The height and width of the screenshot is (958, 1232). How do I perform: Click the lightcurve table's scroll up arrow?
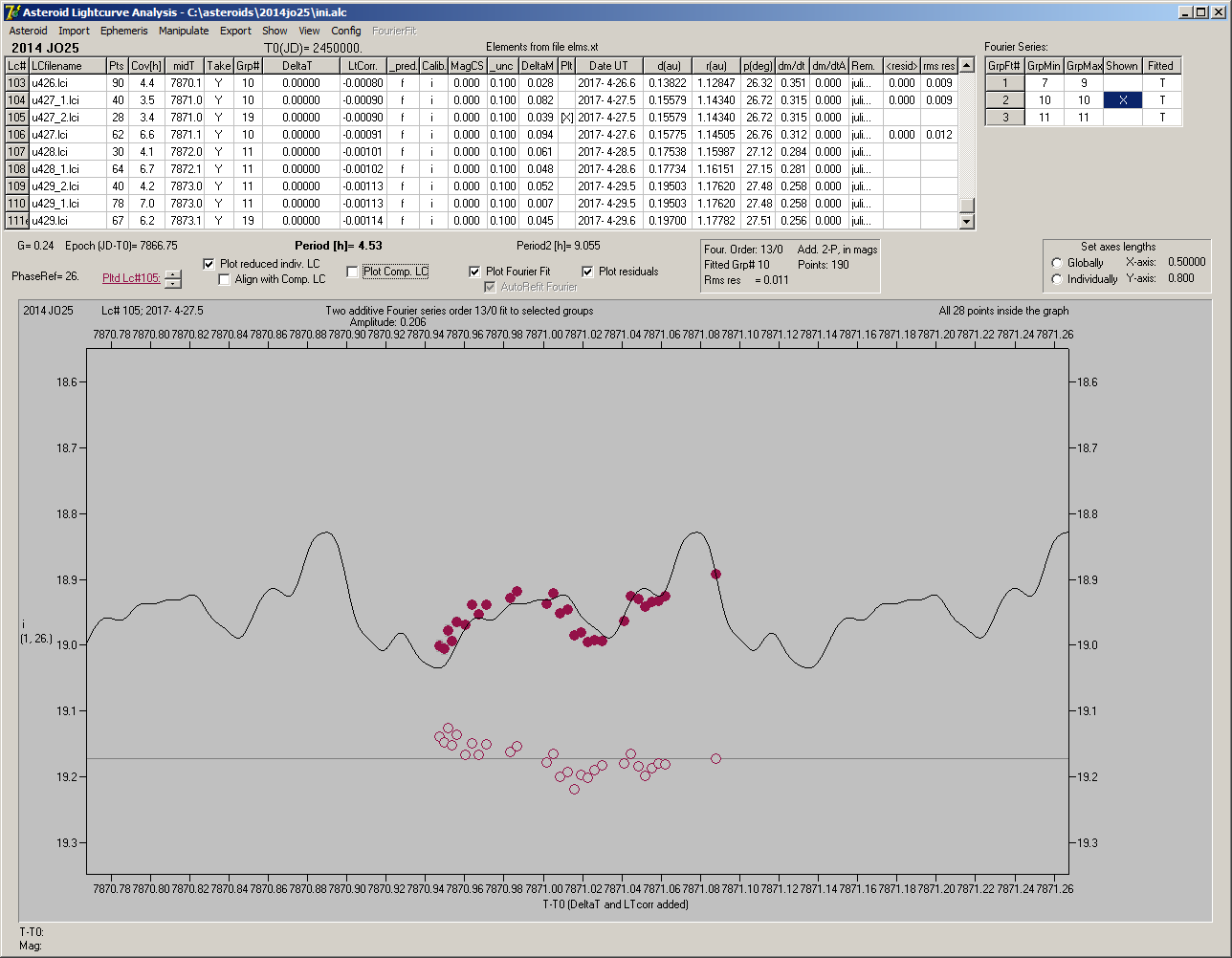click(x=966, y=66)
